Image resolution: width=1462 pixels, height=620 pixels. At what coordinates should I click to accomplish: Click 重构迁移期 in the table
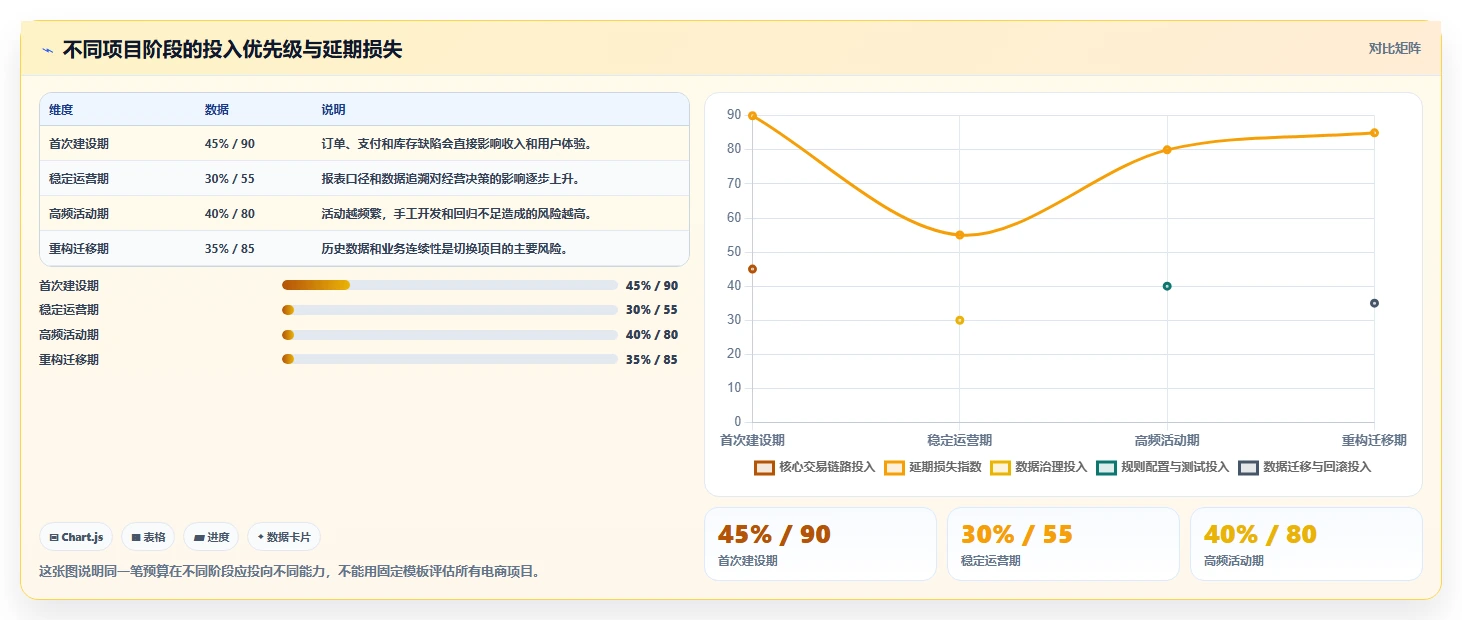tap(79, 249)
